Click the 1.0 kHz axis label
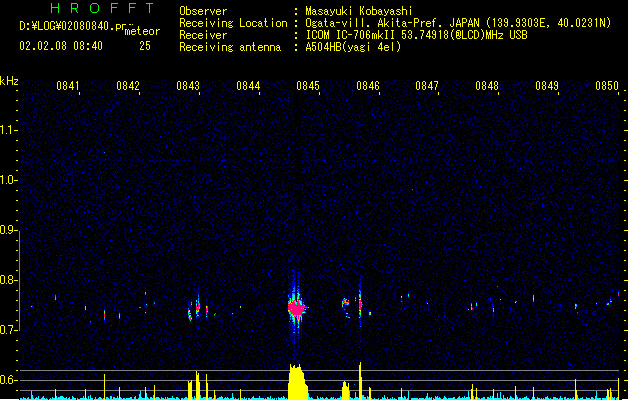Image resolution: width=629 pixels, height=400 pixels. coord(8,180)
